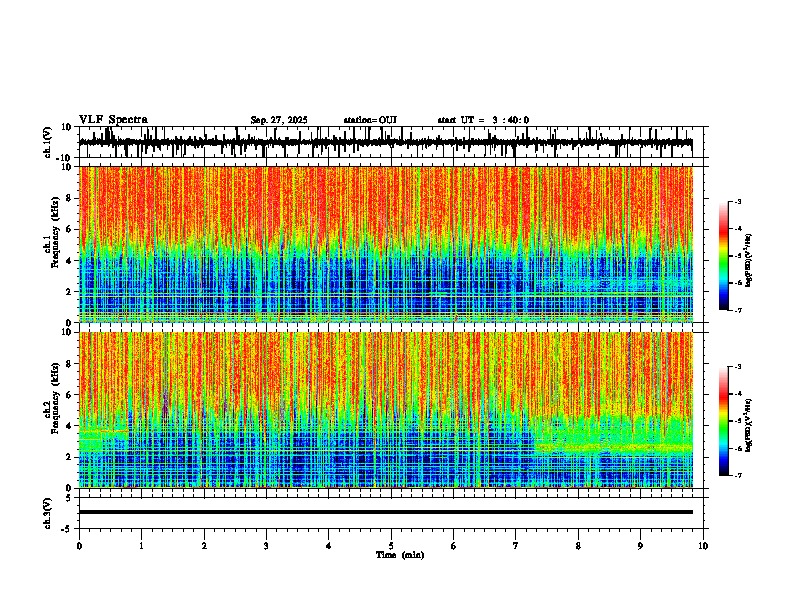The width and height of the screenshot is (792, 612).
Task: Click the "5" tick on ch.3(V) axis
Action: click(70, 498)
